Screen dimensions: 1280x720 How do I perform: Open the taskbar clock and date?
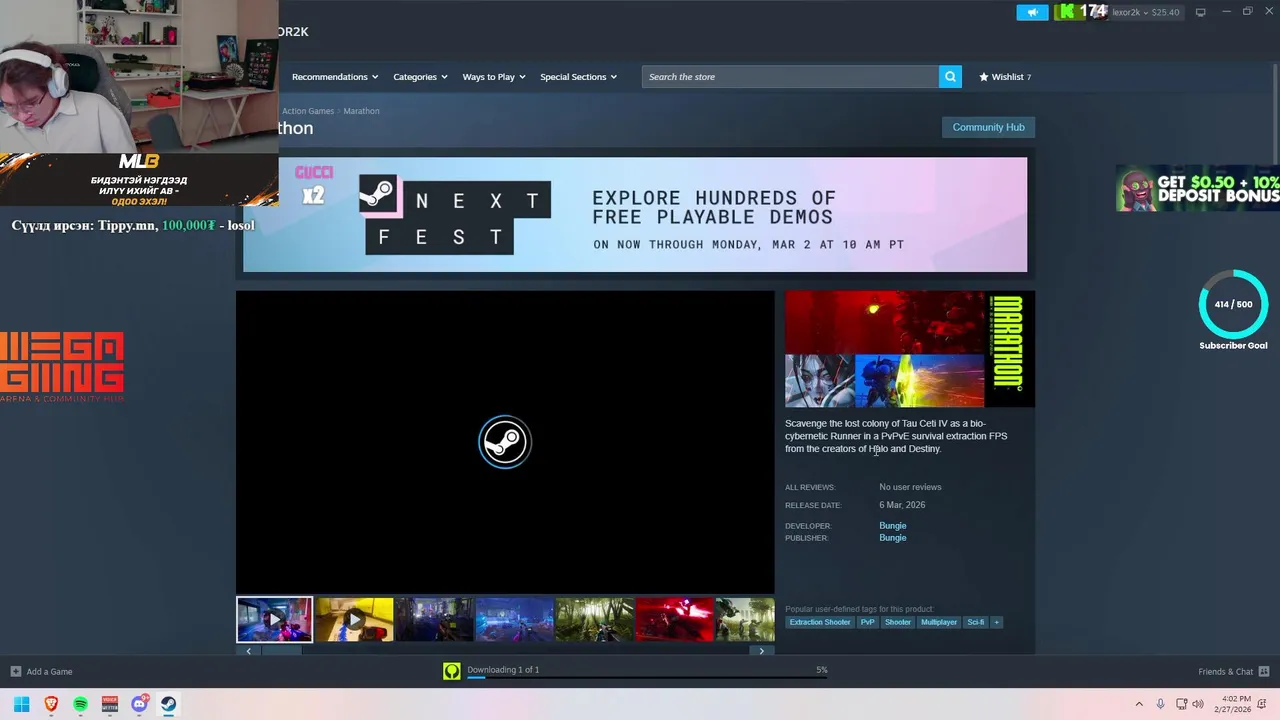[x=1232, y=704]
